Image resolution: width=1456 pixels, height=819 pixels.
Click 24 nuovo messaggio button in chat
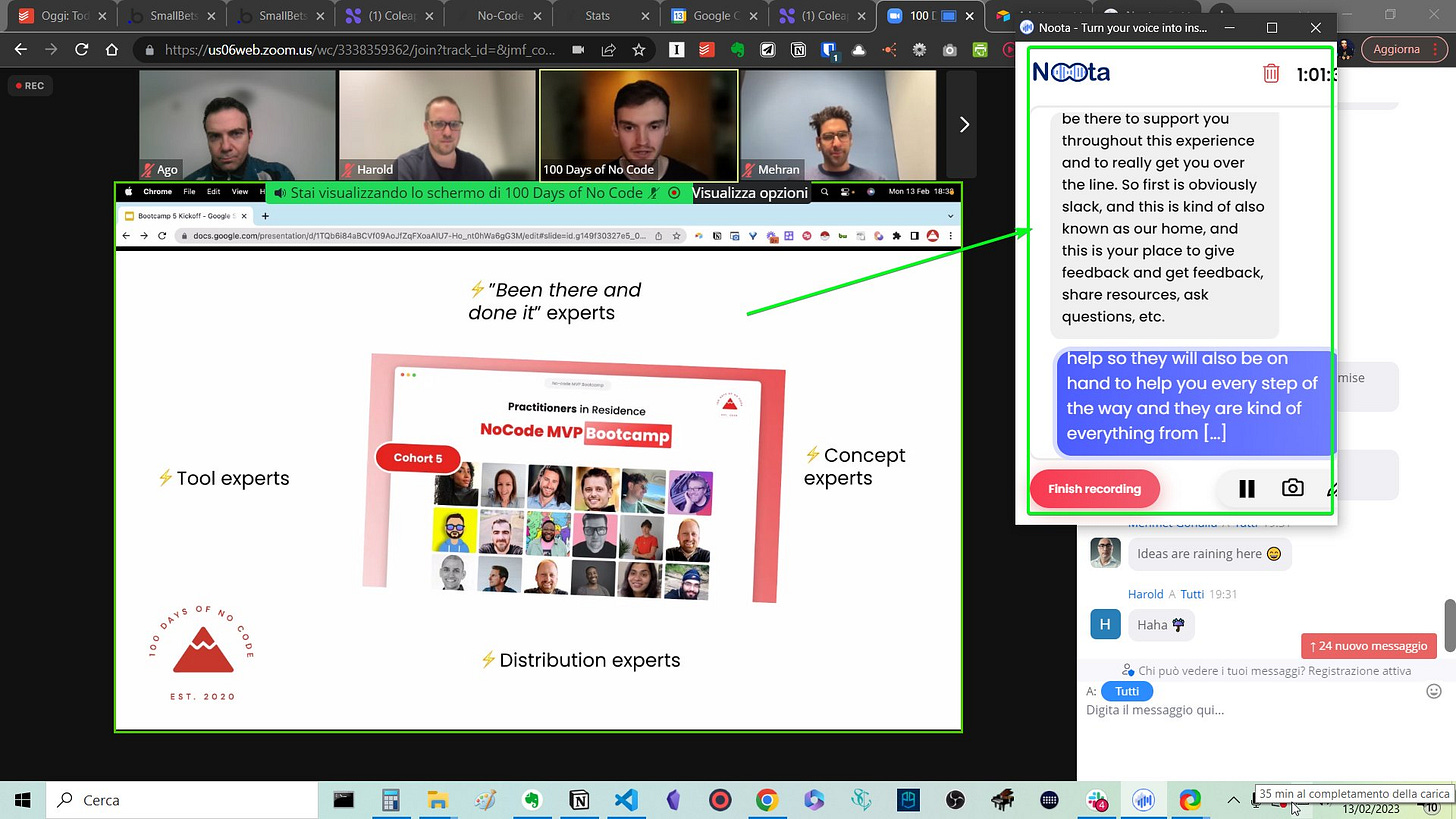coord(1369,646)
